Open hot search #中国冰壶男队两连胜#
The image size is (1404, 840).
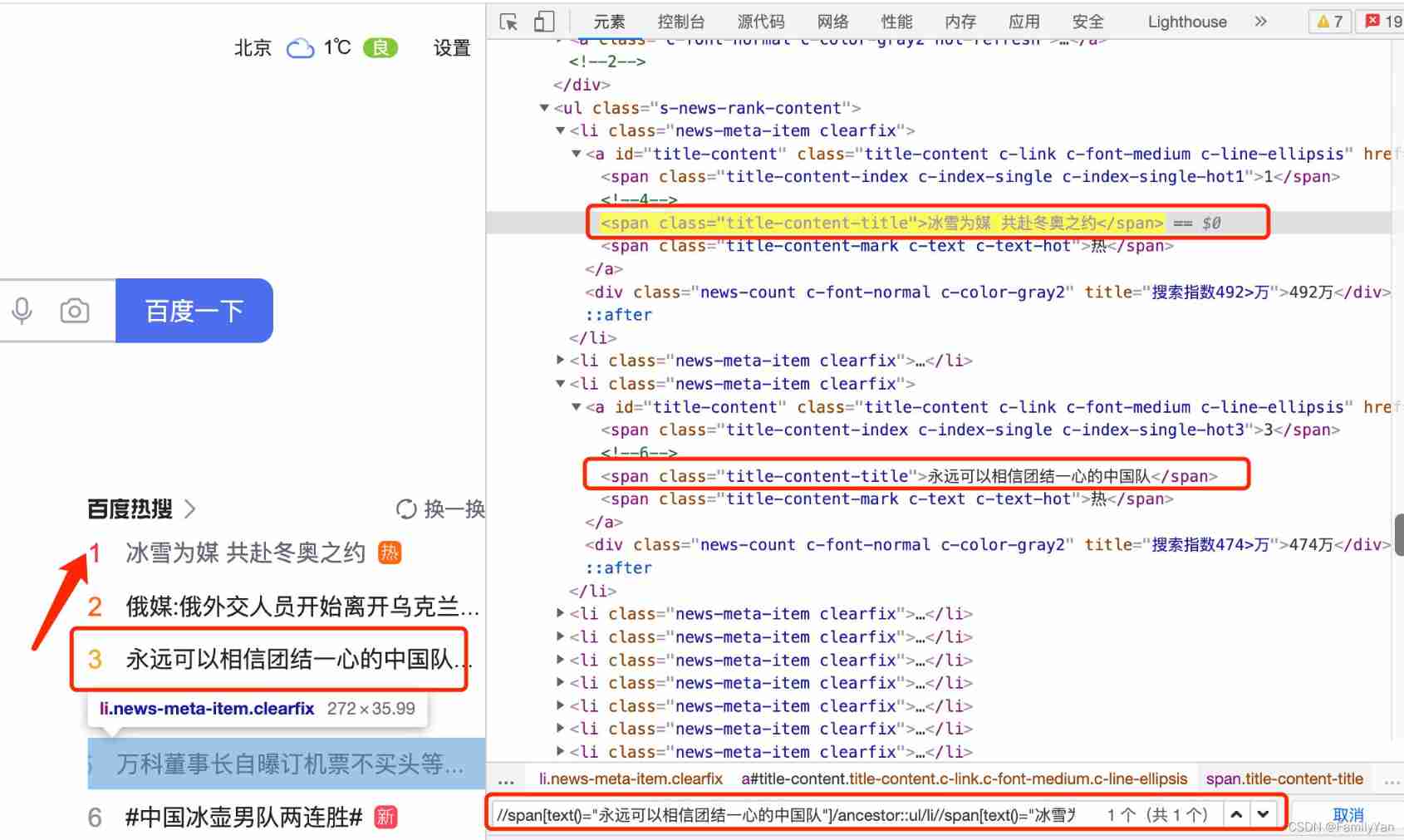244,817
